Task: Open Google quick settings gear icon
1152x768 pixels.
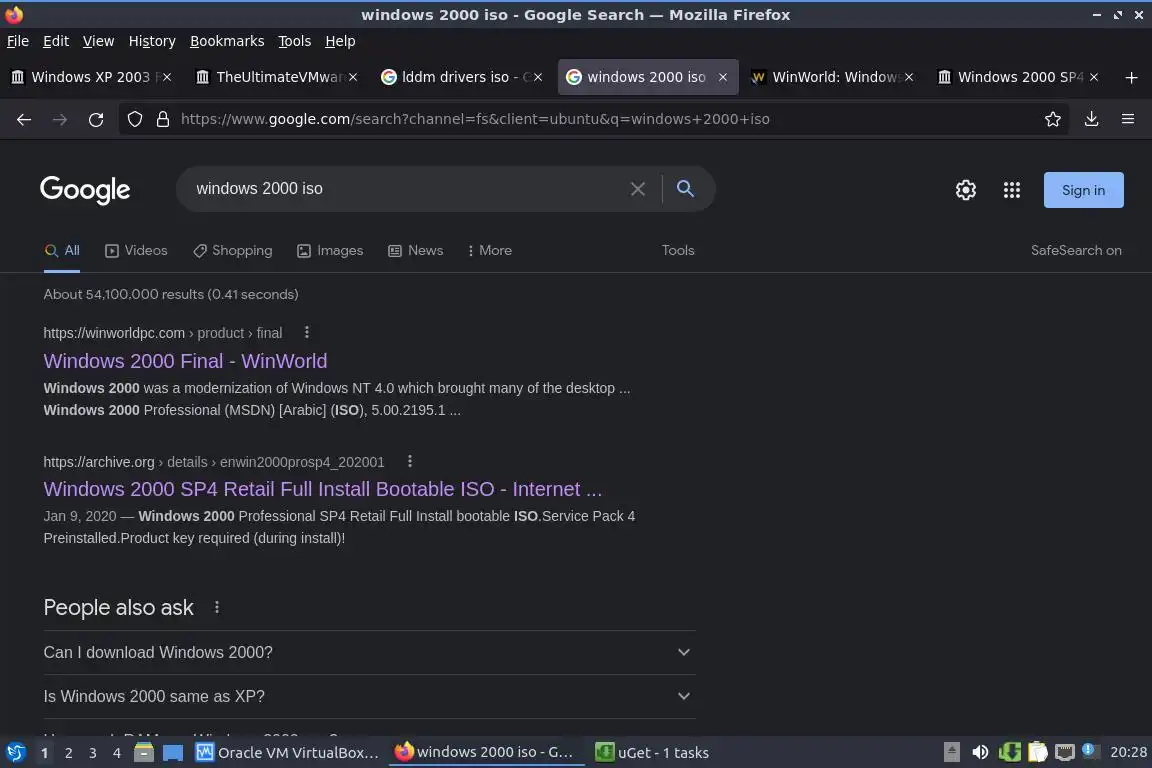Action: (965, 190)
